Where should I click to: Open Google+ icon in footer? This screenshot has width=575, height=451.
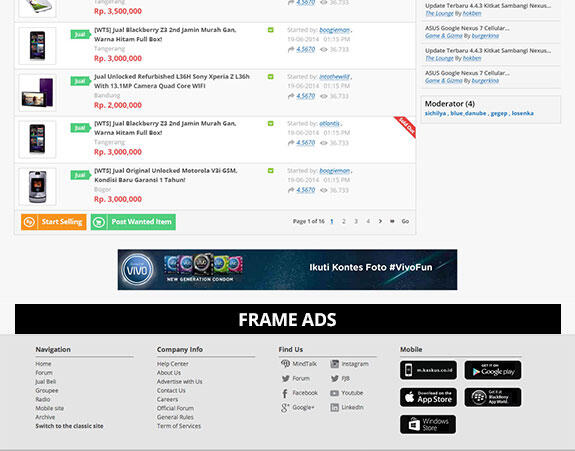pyautogui.click(x=285, y=407)
